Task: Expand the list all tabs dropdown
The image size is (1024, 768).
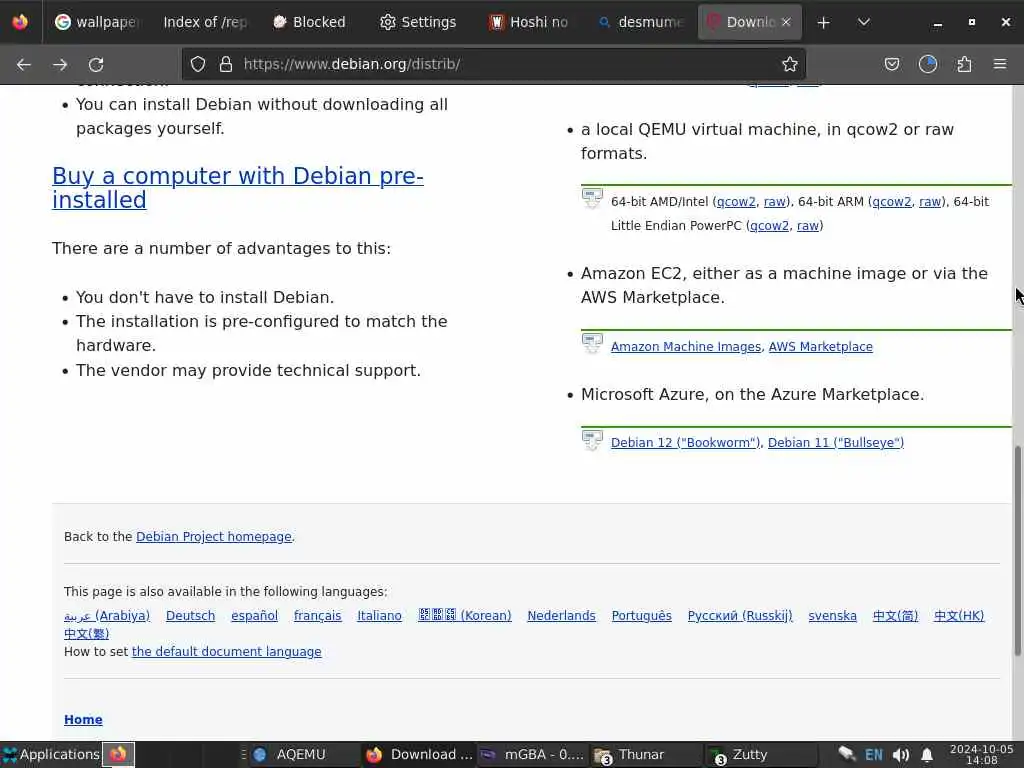Action: pos(863,22)
